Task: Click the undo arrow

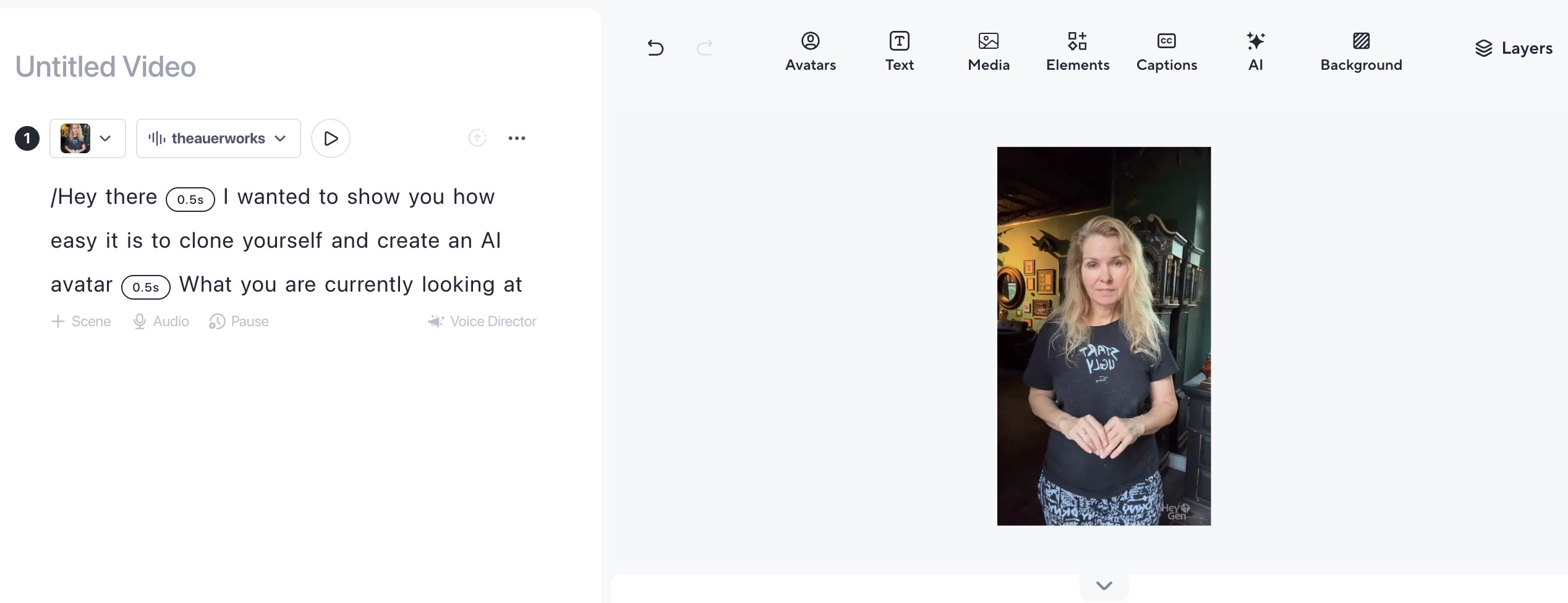Action: click(x=655, y=48)
